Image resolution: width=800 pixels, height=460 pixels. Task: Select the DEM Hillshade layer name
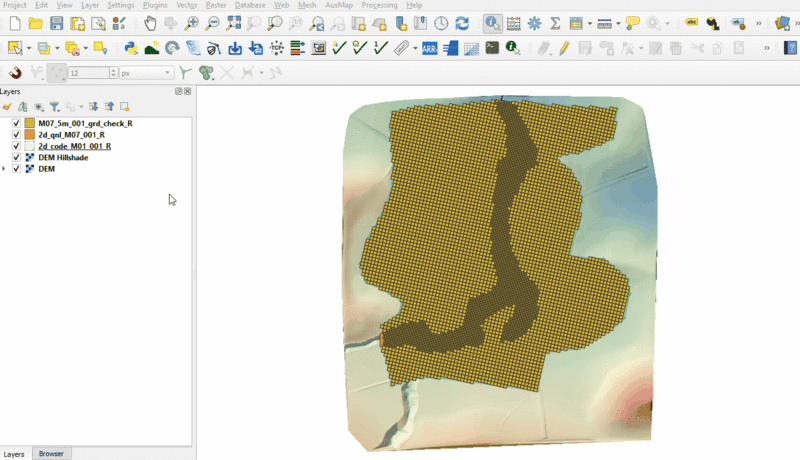63,158
